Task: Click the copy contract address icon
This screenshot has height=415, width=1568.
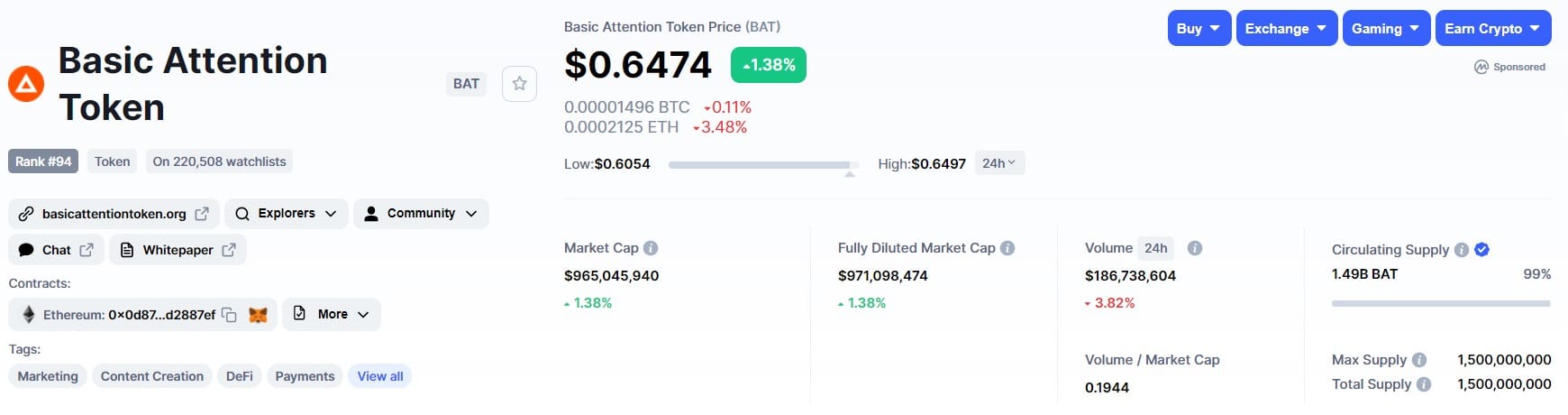Action: point(229,315)
